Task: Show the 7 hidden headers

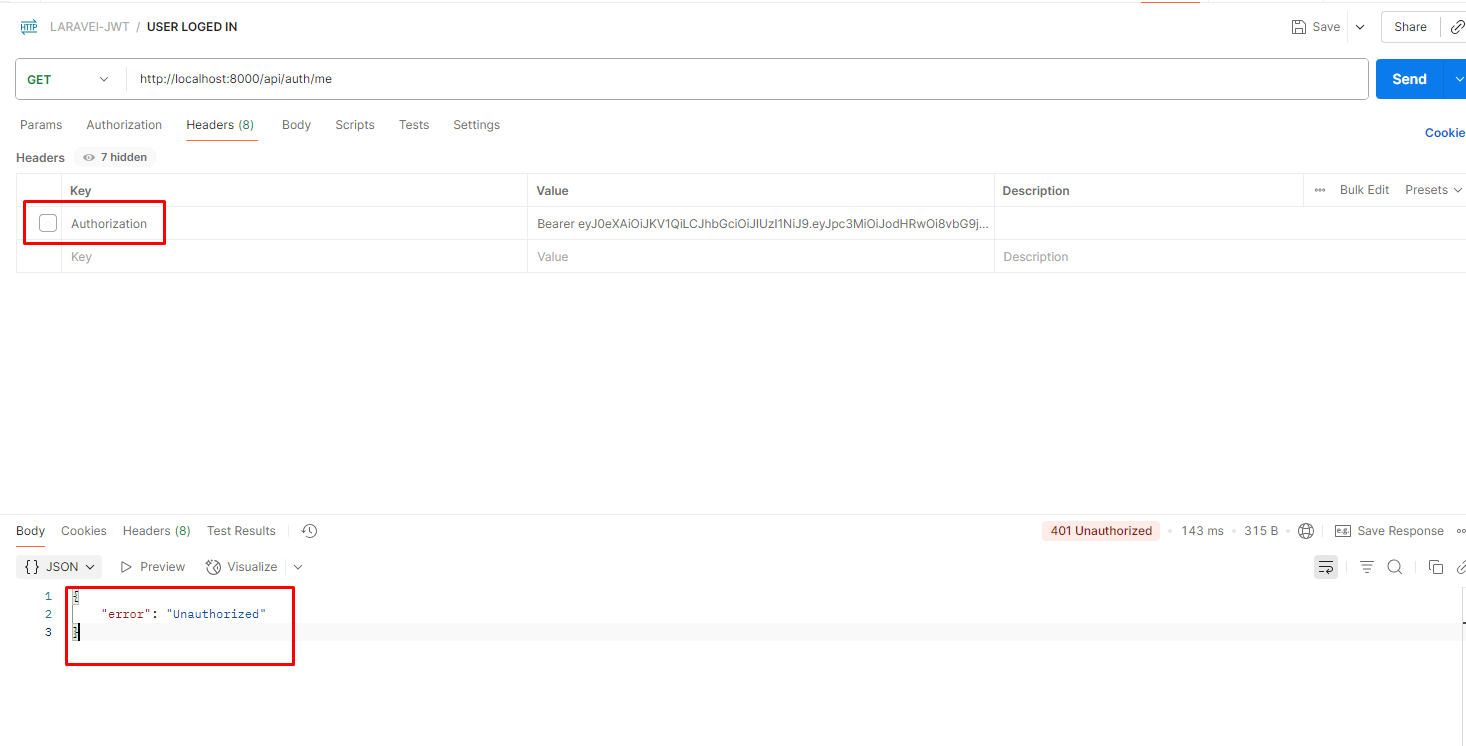Action: (115, 157)
